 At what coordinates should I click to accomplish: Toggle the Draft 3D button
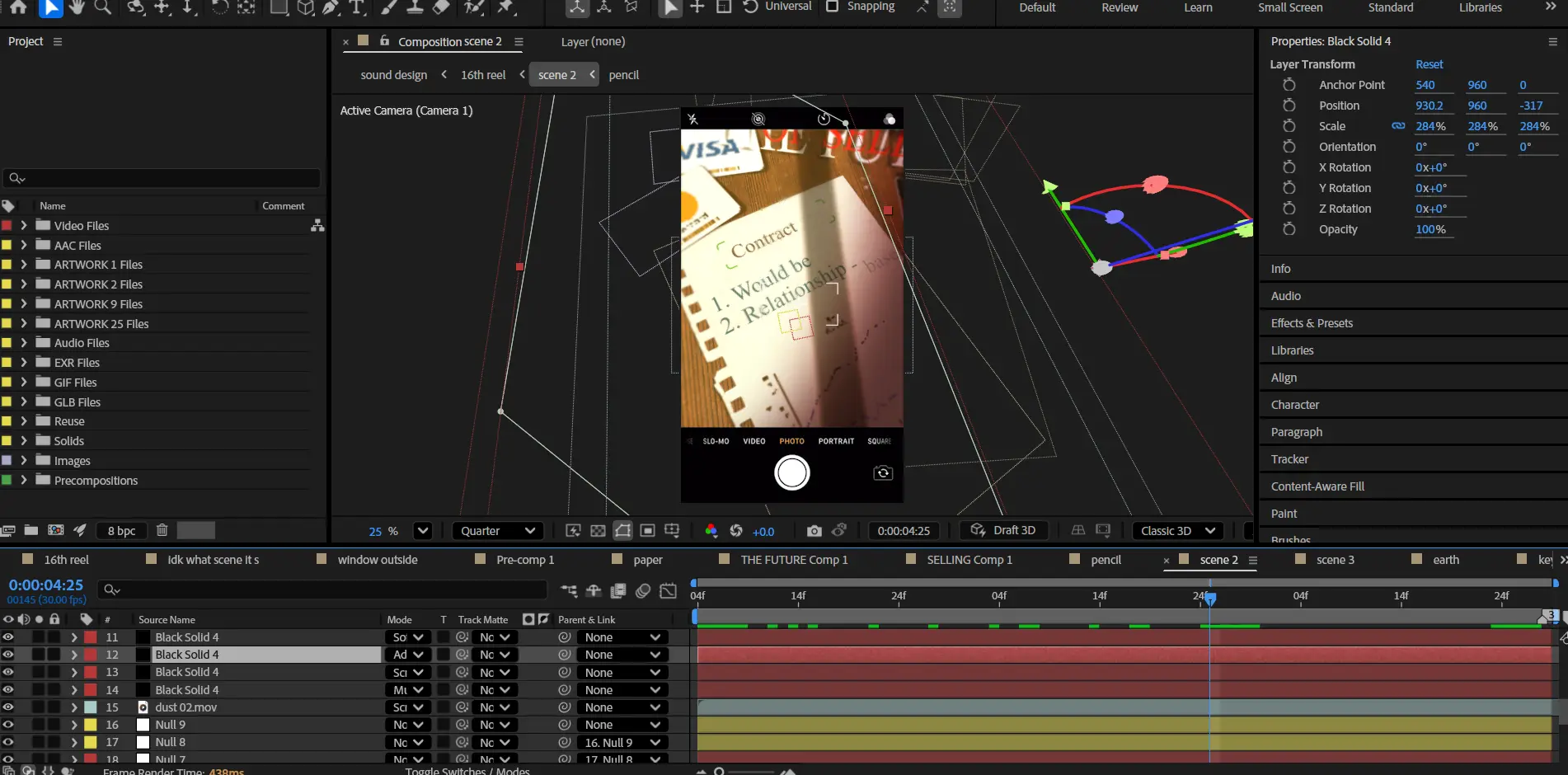click(x=1003, y=530)
